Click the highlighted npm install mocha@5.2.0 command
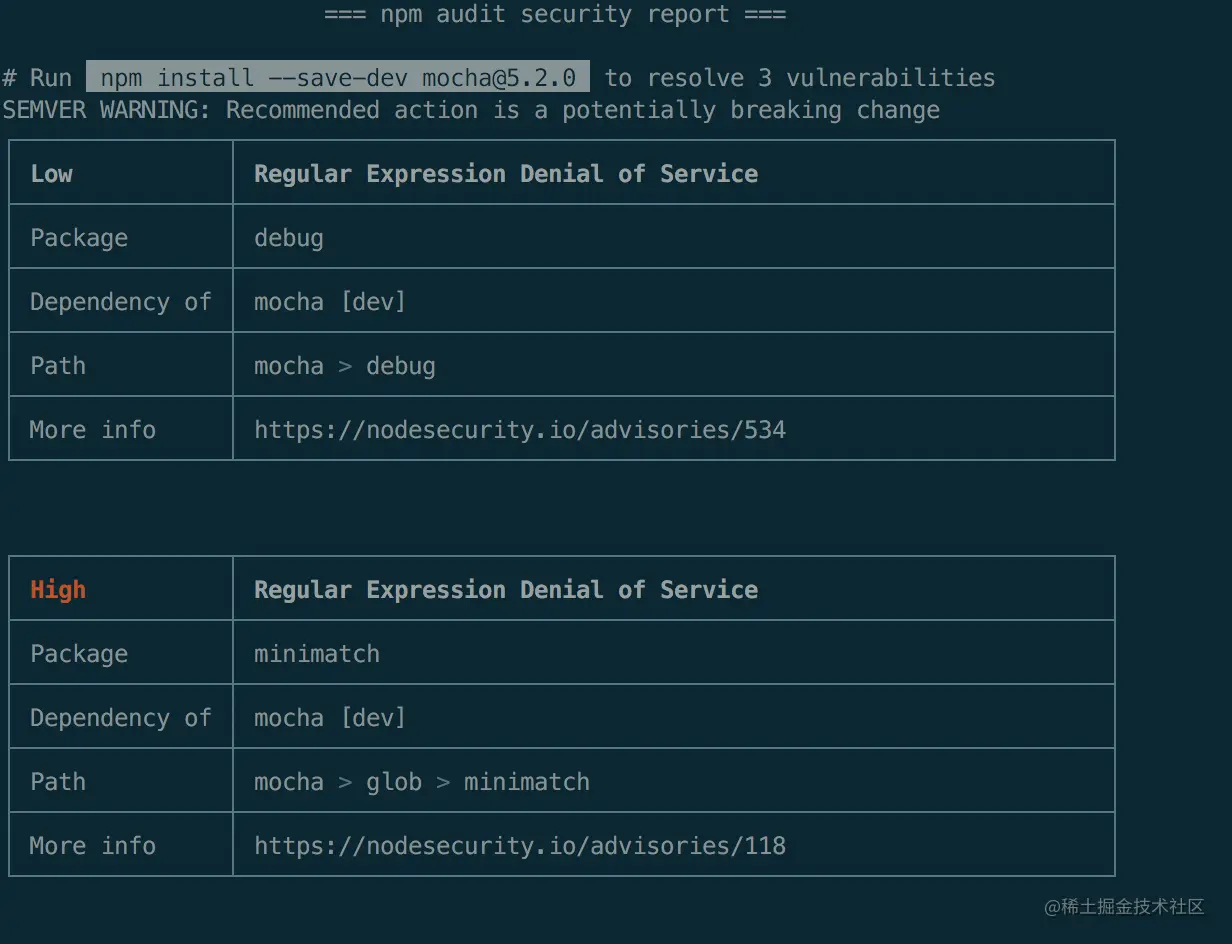The image size is (1232, 944). pyautogui.click(x=338, y=78)
